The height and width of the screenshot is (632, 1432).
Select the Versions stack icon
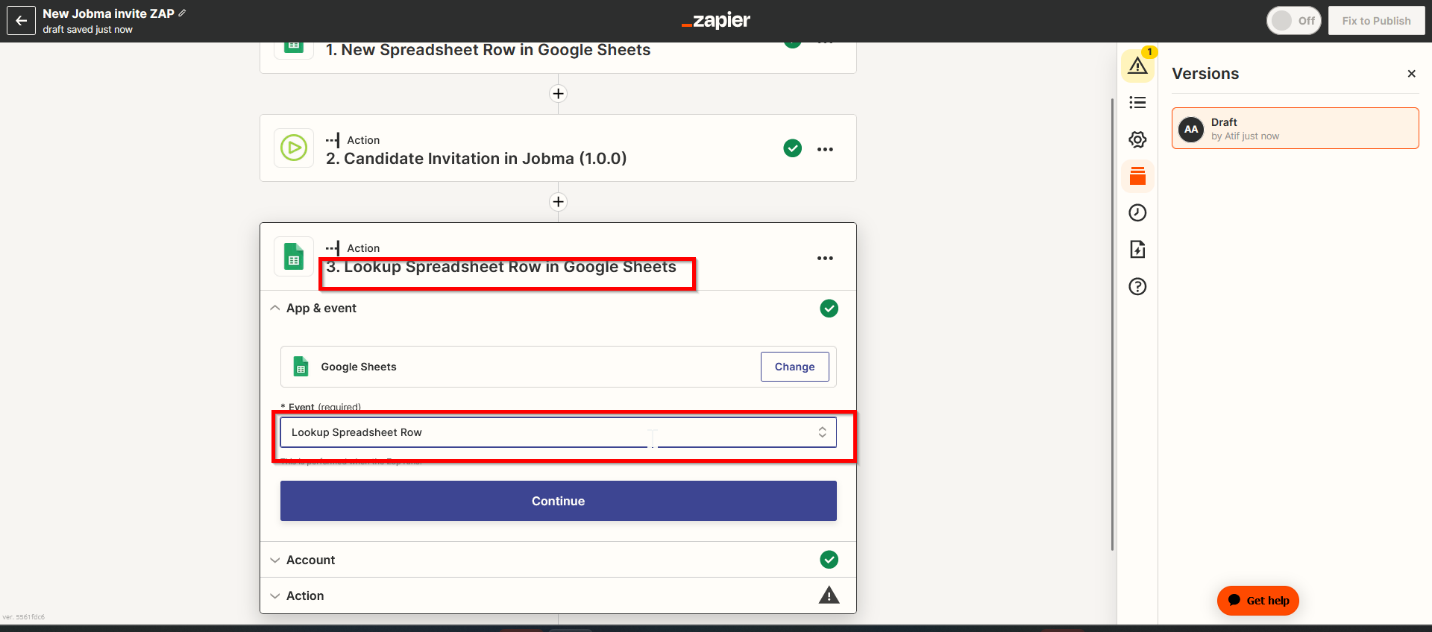1137,176
